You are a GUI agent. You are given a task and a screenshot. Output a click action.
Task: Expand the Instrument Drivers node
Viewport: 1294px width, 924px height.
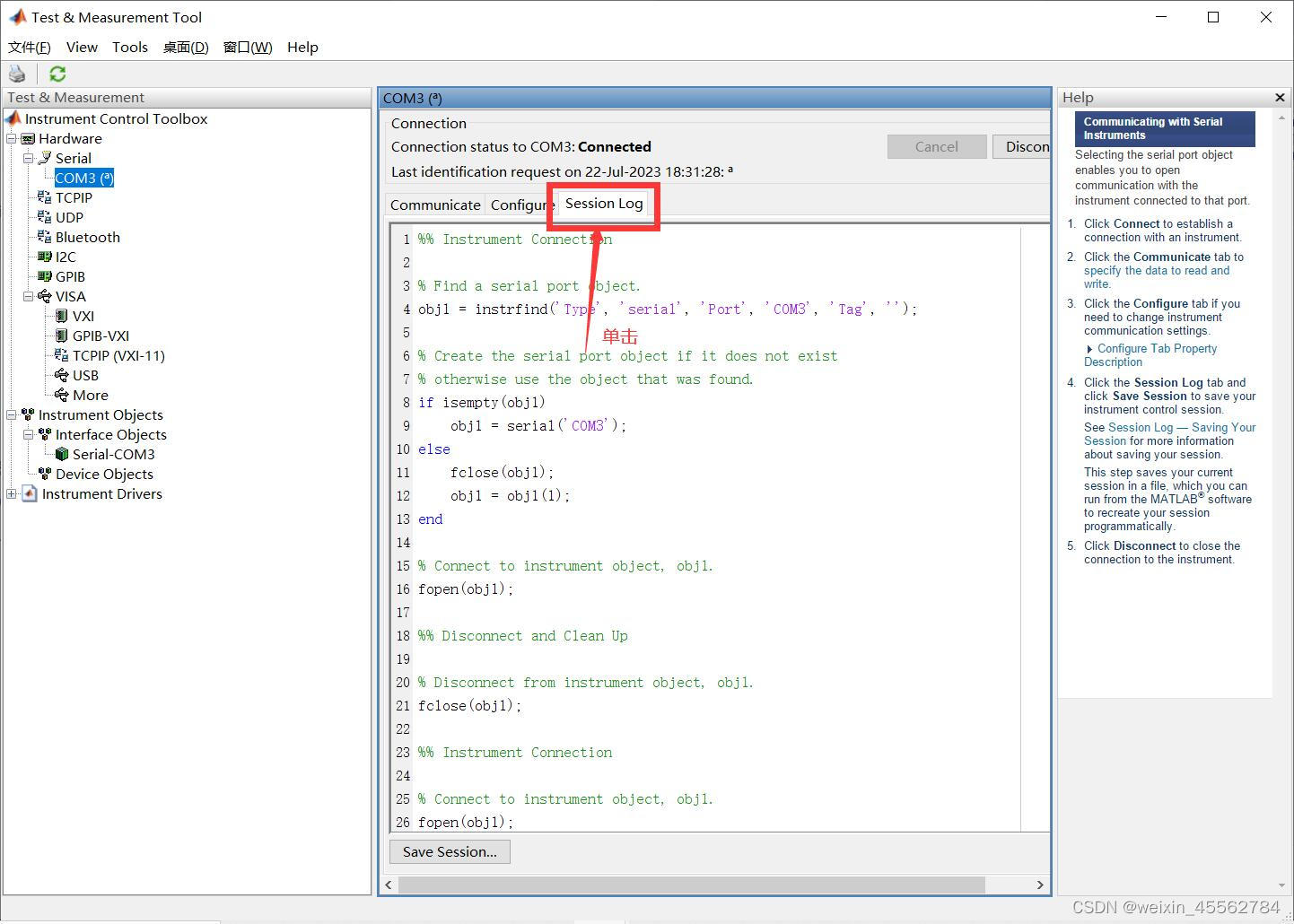pyautogui.click(x=10, y=493)
